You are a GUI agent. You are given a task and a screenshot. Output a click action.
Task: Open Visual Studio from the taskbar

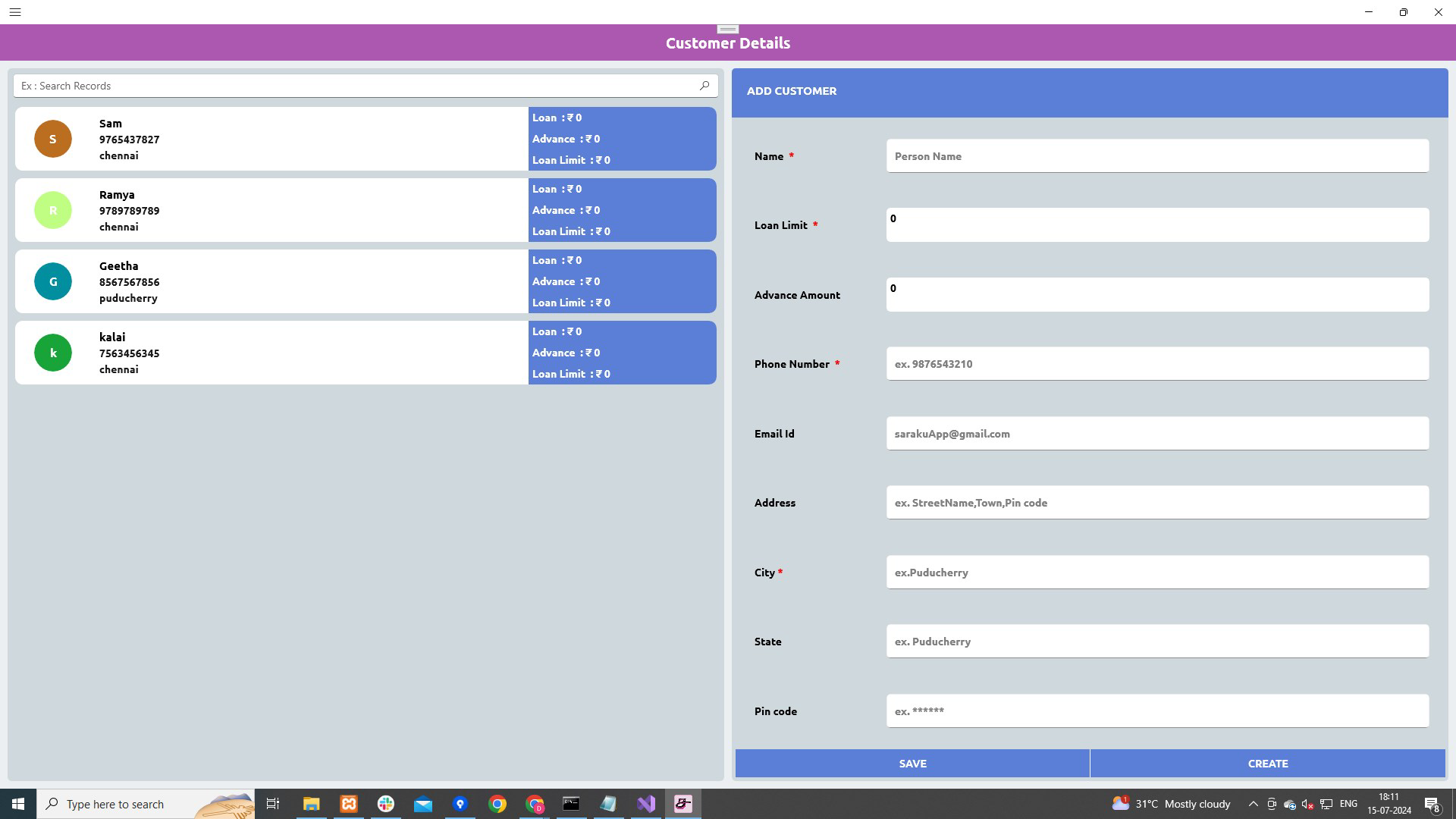pos(645,804)
